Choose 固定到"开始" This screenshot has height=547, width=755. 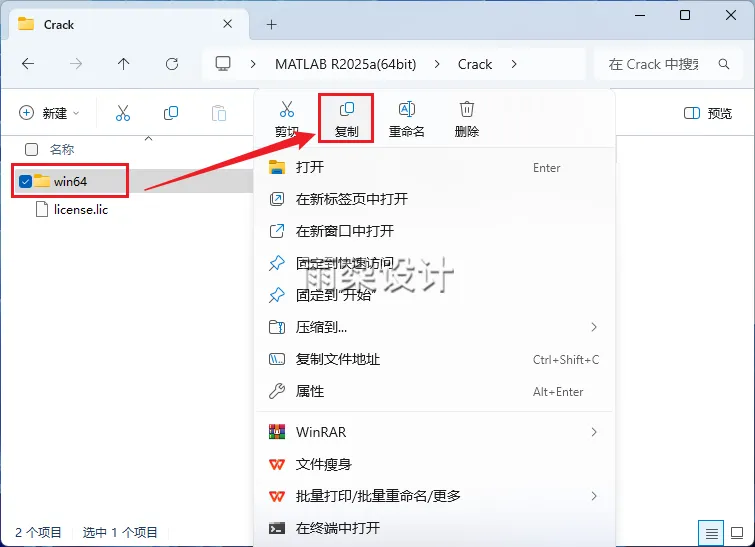point(434,295)
